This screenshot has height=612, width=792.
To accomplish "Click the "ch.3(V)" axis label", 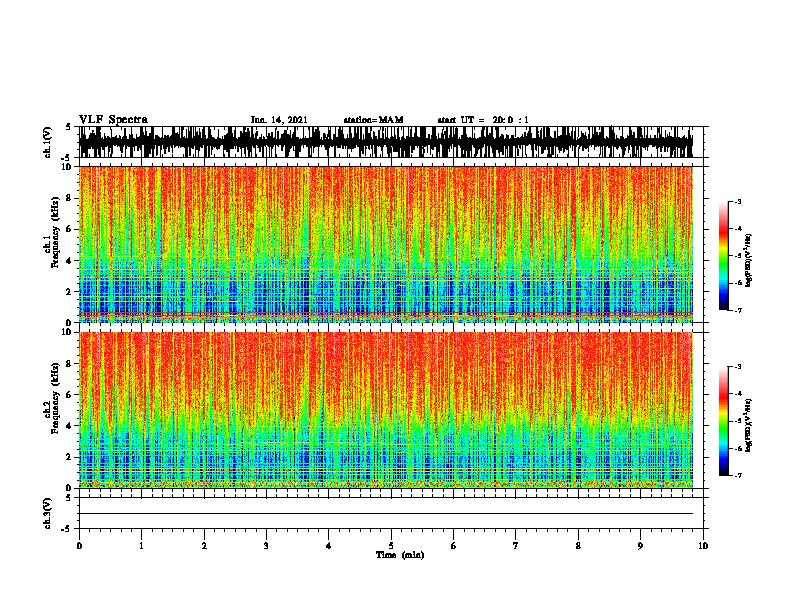I will [47, 513].
